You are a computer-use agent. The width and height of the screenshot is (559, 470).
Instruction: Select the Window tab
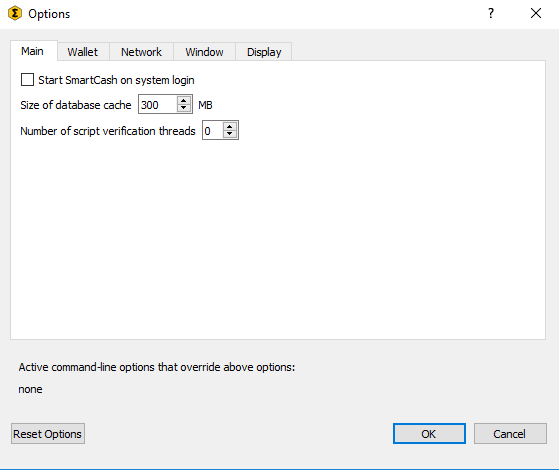pyautogui.click(x=204, y=52)
